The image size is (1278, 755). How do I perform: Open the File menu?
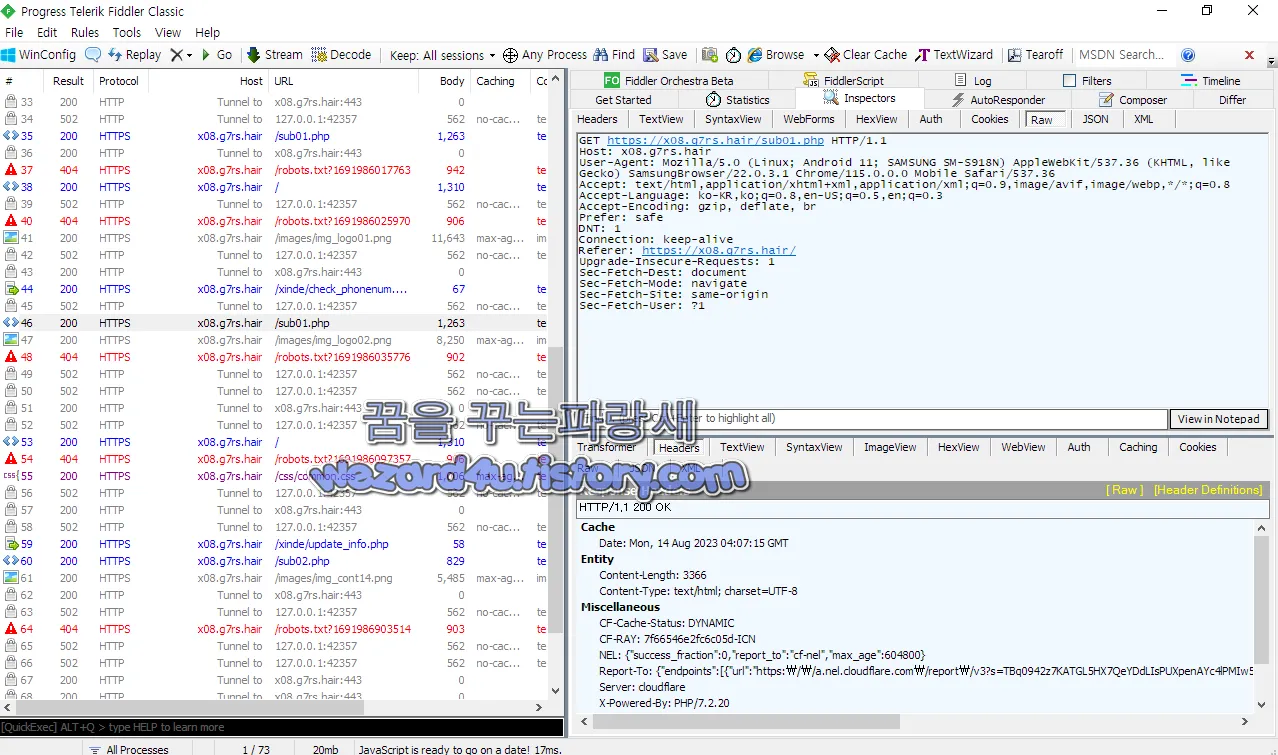click(x=14, y=32)
